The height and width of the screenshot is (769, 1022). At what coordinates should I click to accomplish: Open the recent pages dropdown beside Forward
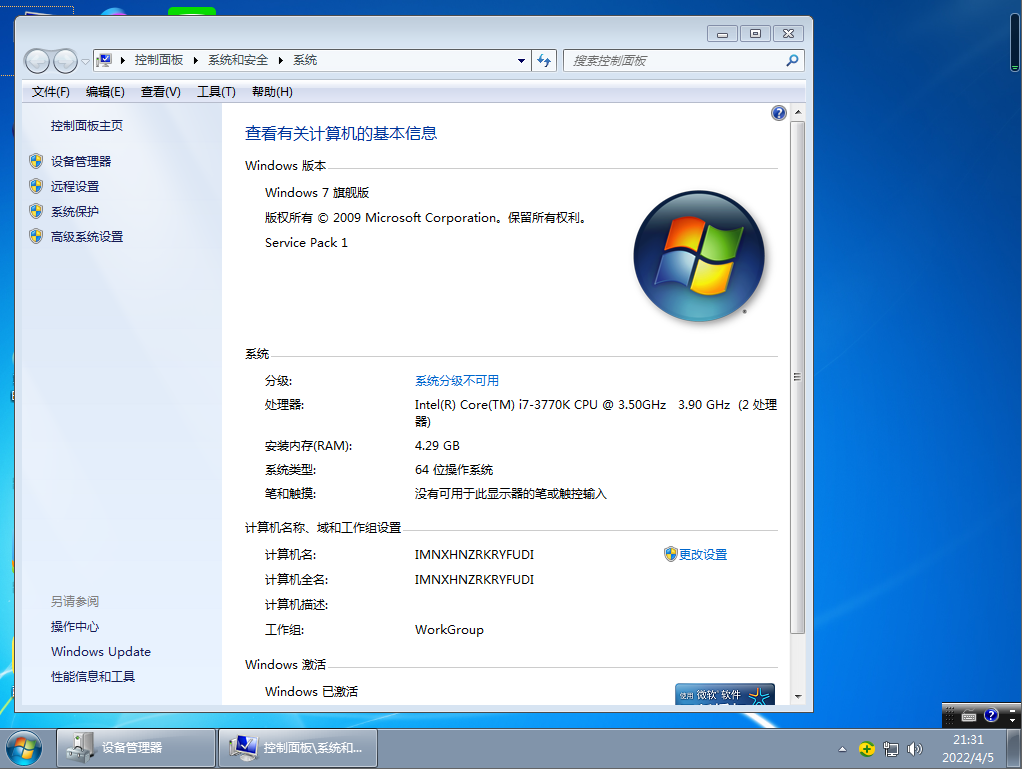coord(85,62)
